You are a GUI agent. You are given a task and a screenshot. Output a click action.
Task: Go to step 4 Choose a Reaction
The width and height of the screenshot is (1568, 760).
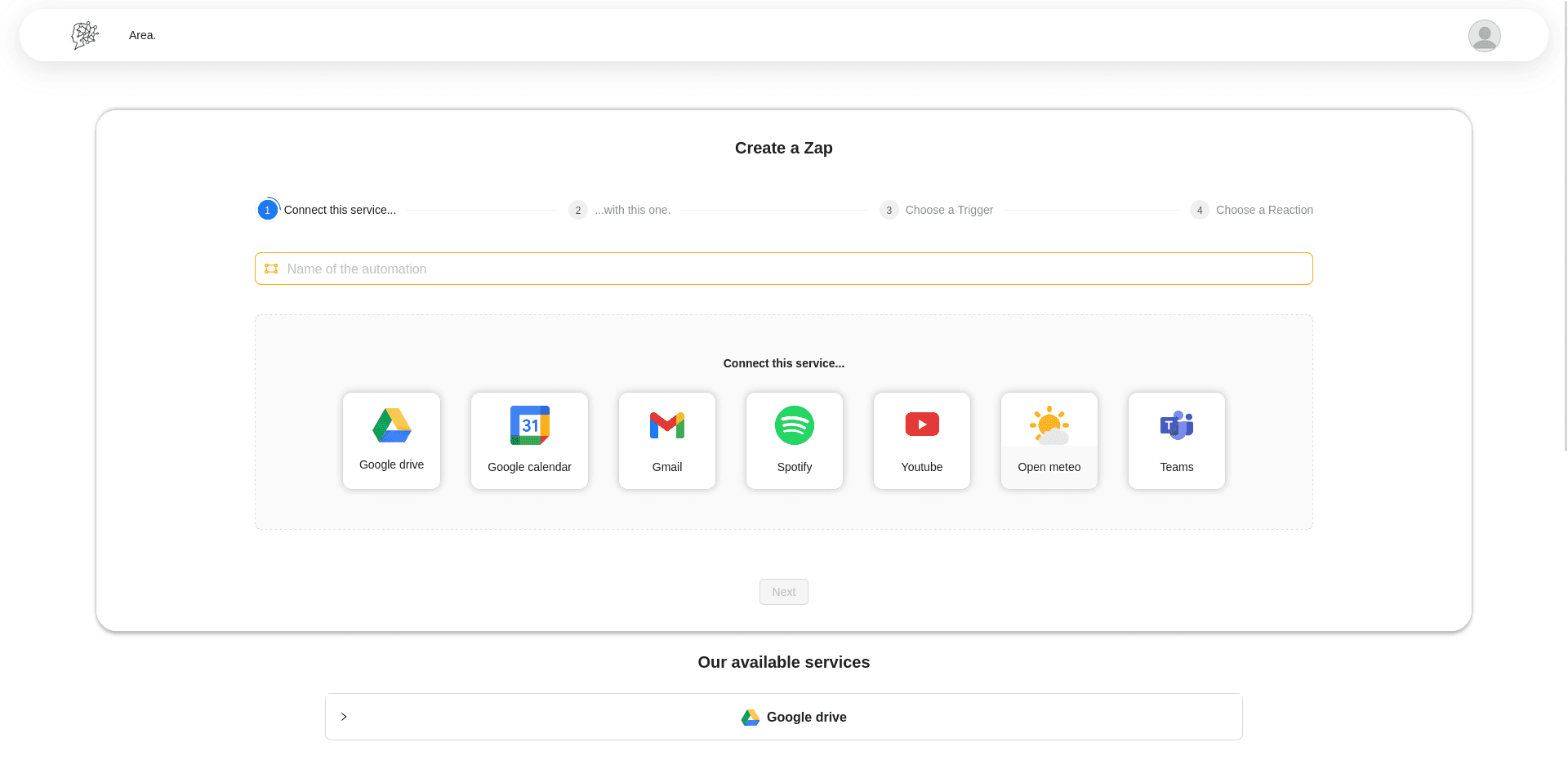coord(1252,210)
